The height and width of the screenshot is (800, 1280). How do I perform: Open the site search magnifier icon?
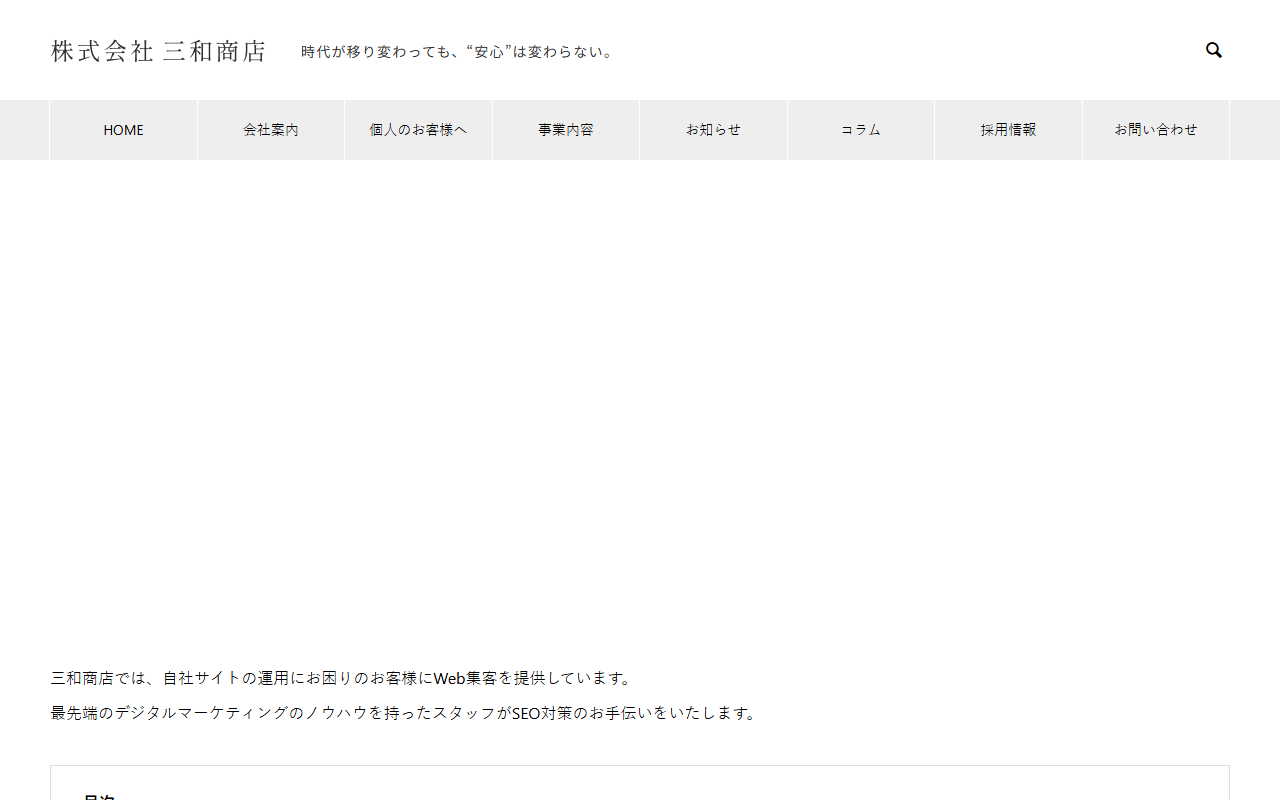click(1213, 49)
